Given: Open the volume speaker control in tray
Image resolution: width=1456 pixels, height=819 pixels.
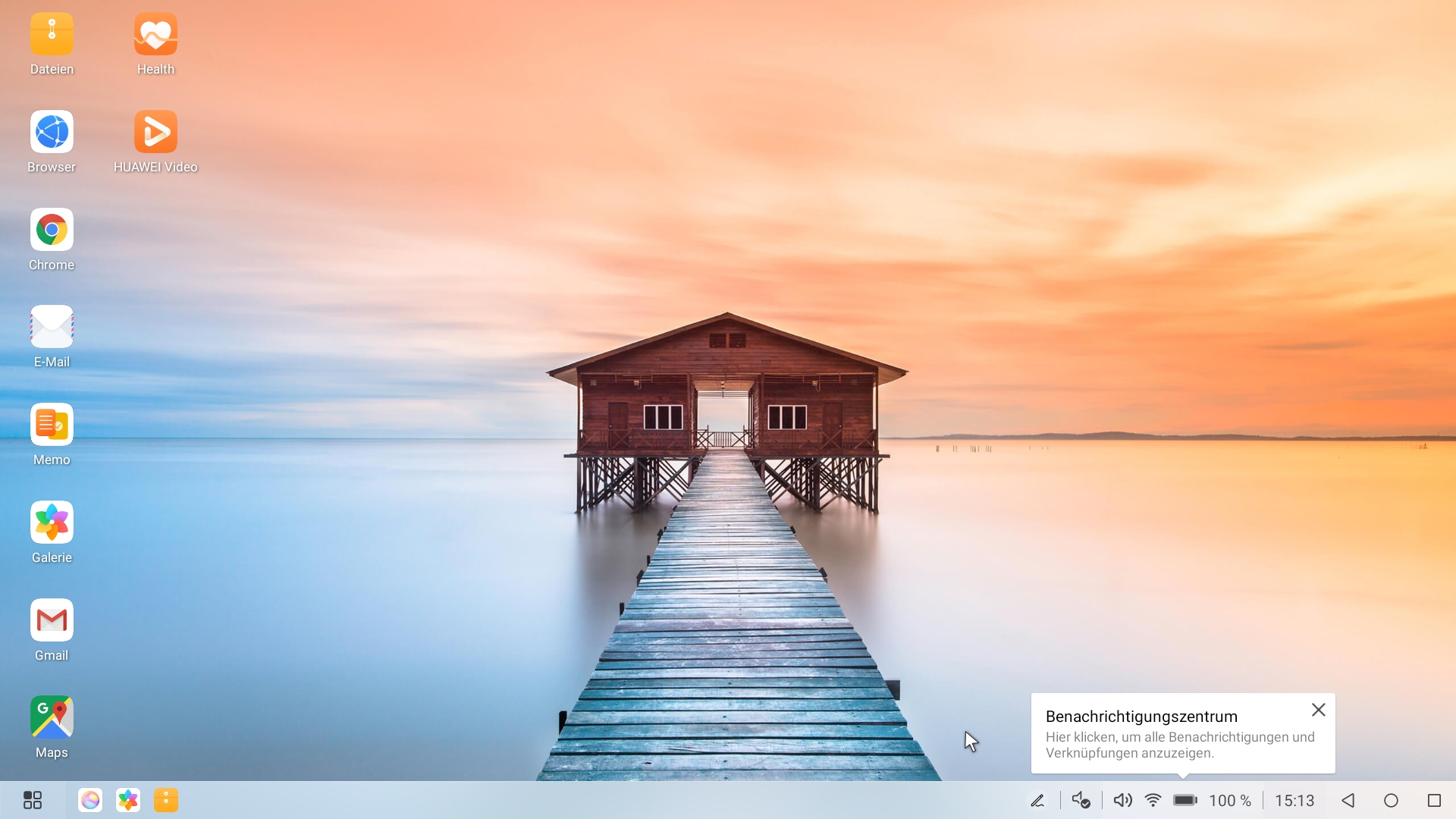Looking at the screenshot, I should pyautogui.click(x=1122, y=800).
